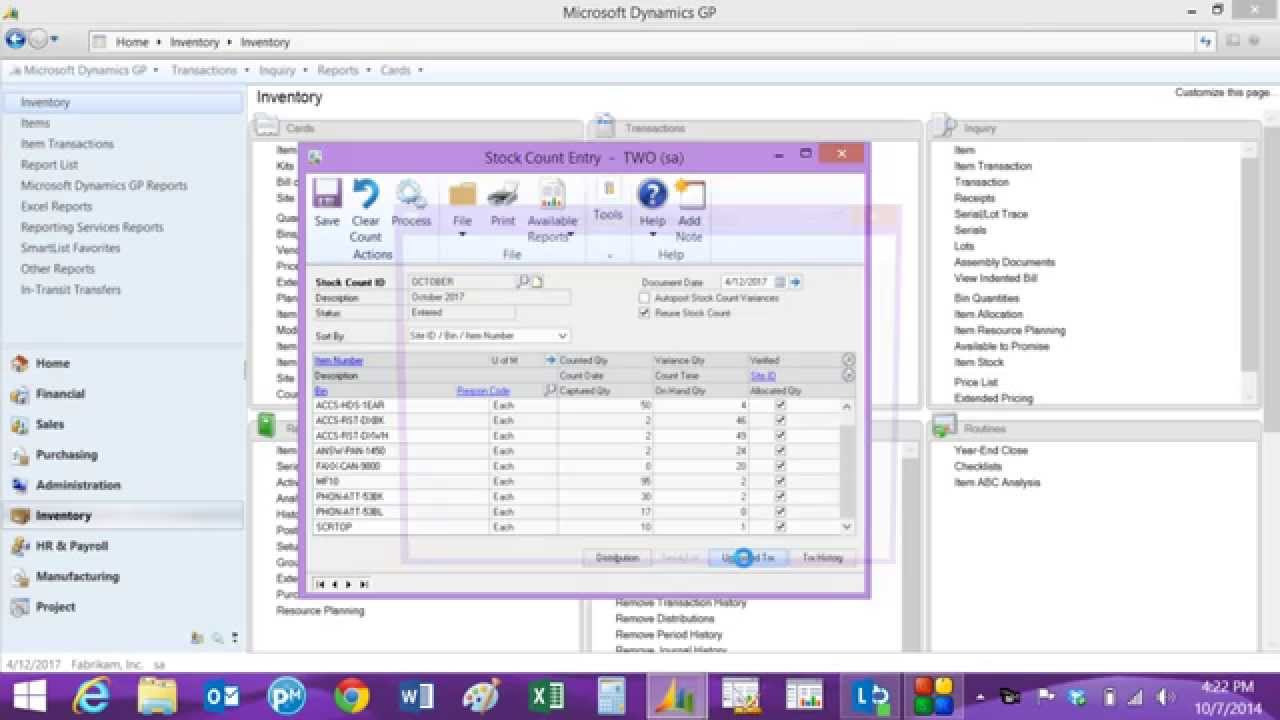Toggle Verified checkbox for ACCS-HDS-1EAR

click(x=780, y=406)
